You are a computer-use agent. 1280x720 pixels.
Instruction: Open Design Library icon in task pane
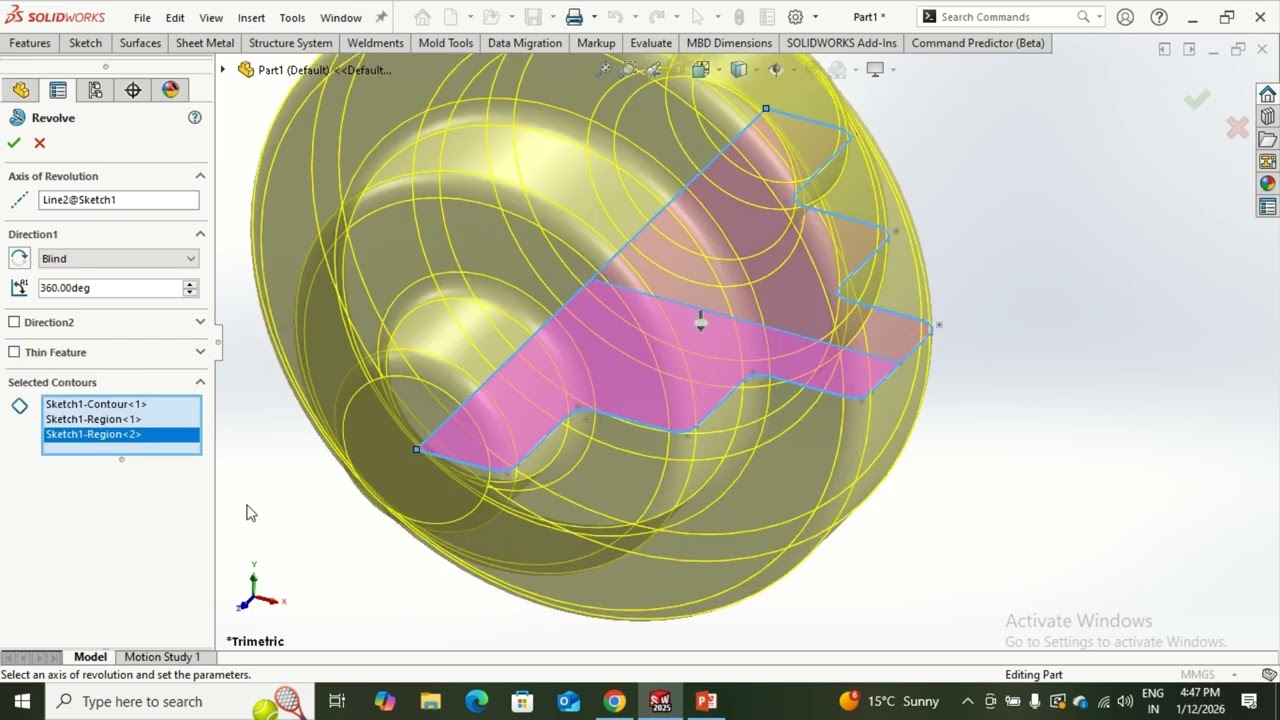pyautogui.click(x=1268, y=117)
